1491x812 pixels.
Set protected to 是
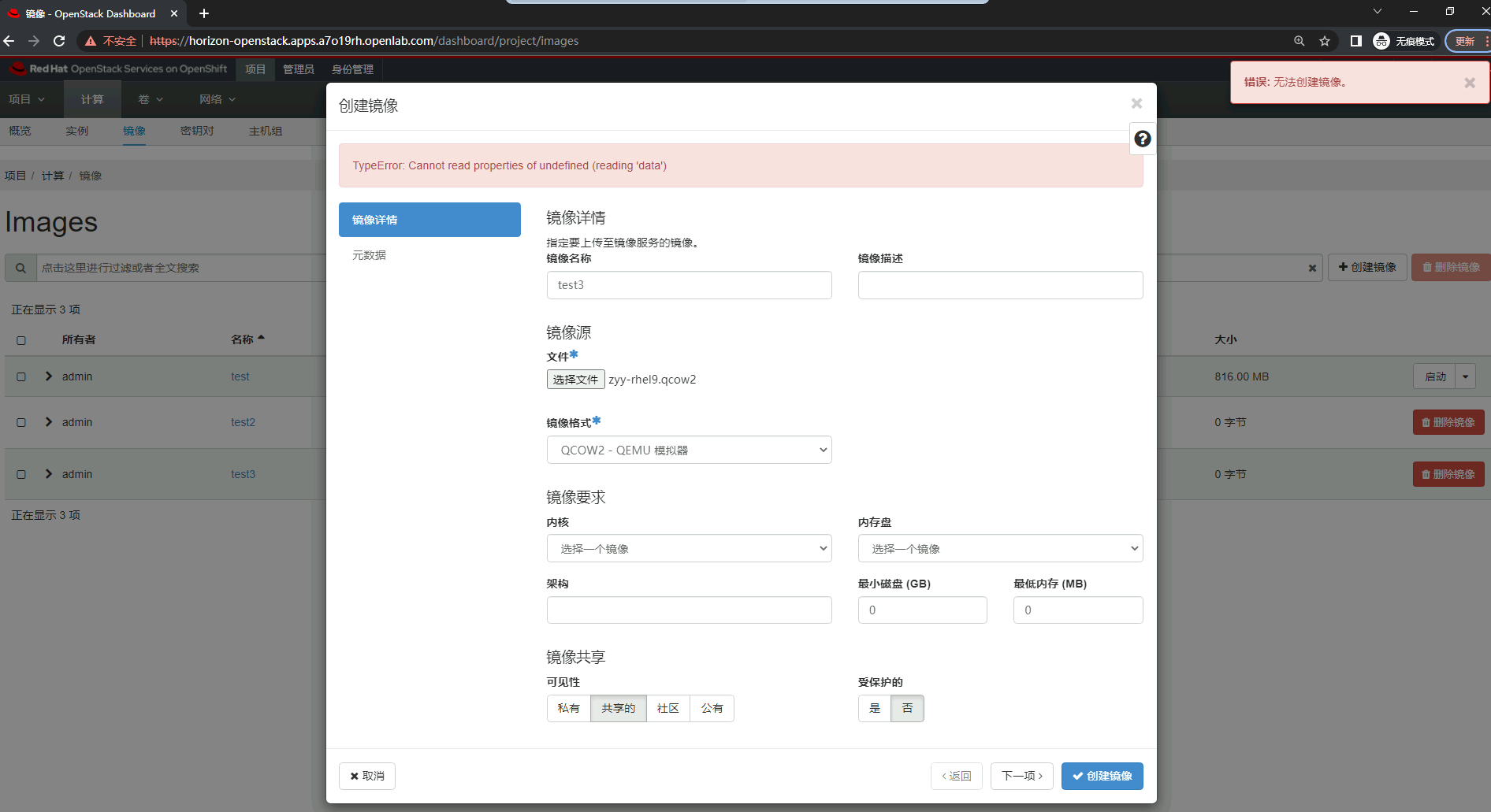(875, 709)
